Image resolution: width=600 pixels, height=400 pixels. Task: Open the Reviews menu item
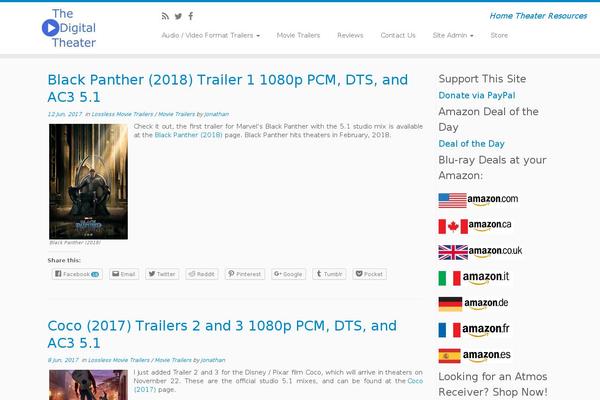click(x=350, y=35)
